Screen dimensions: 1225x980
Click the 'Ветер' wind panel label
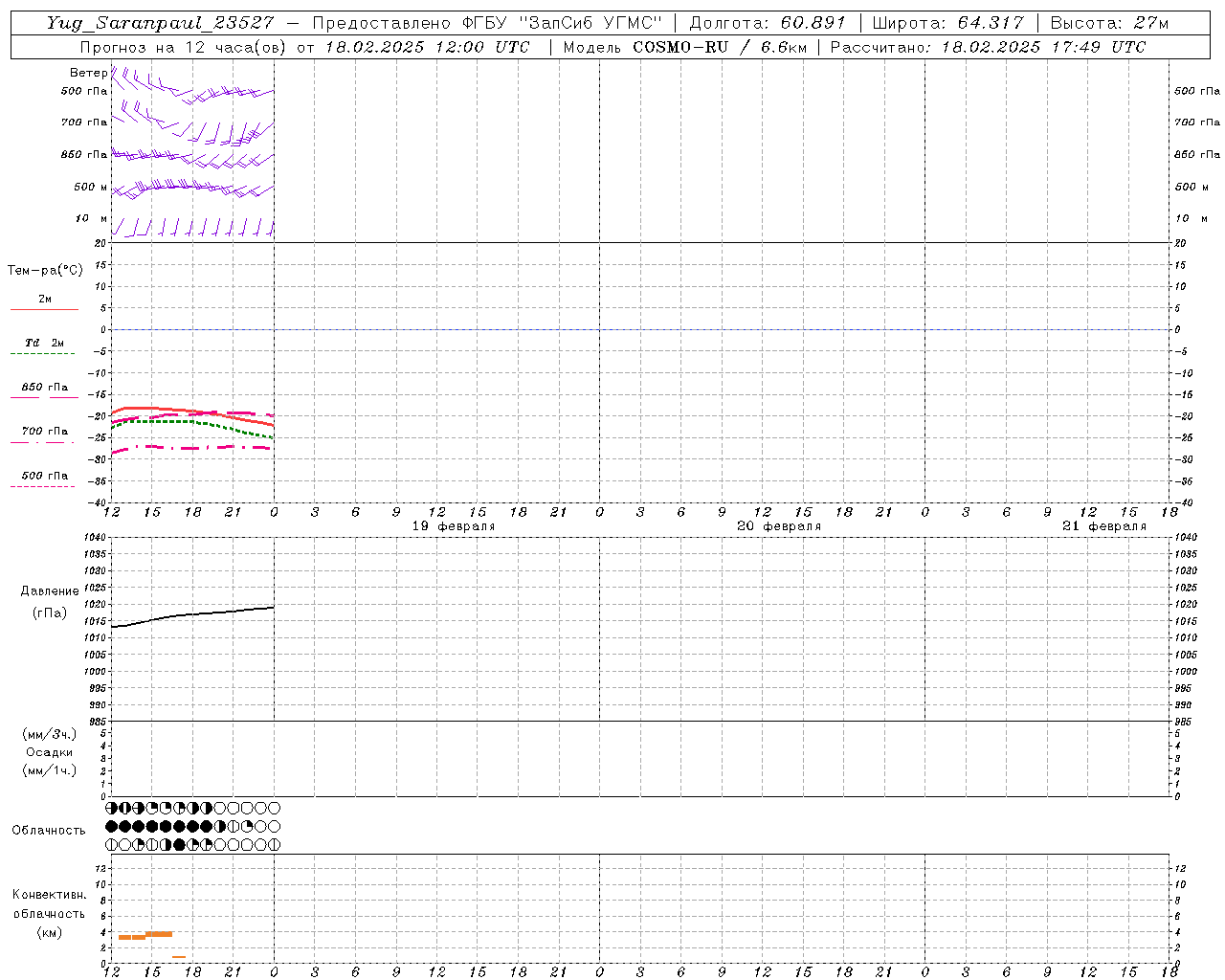88,73
